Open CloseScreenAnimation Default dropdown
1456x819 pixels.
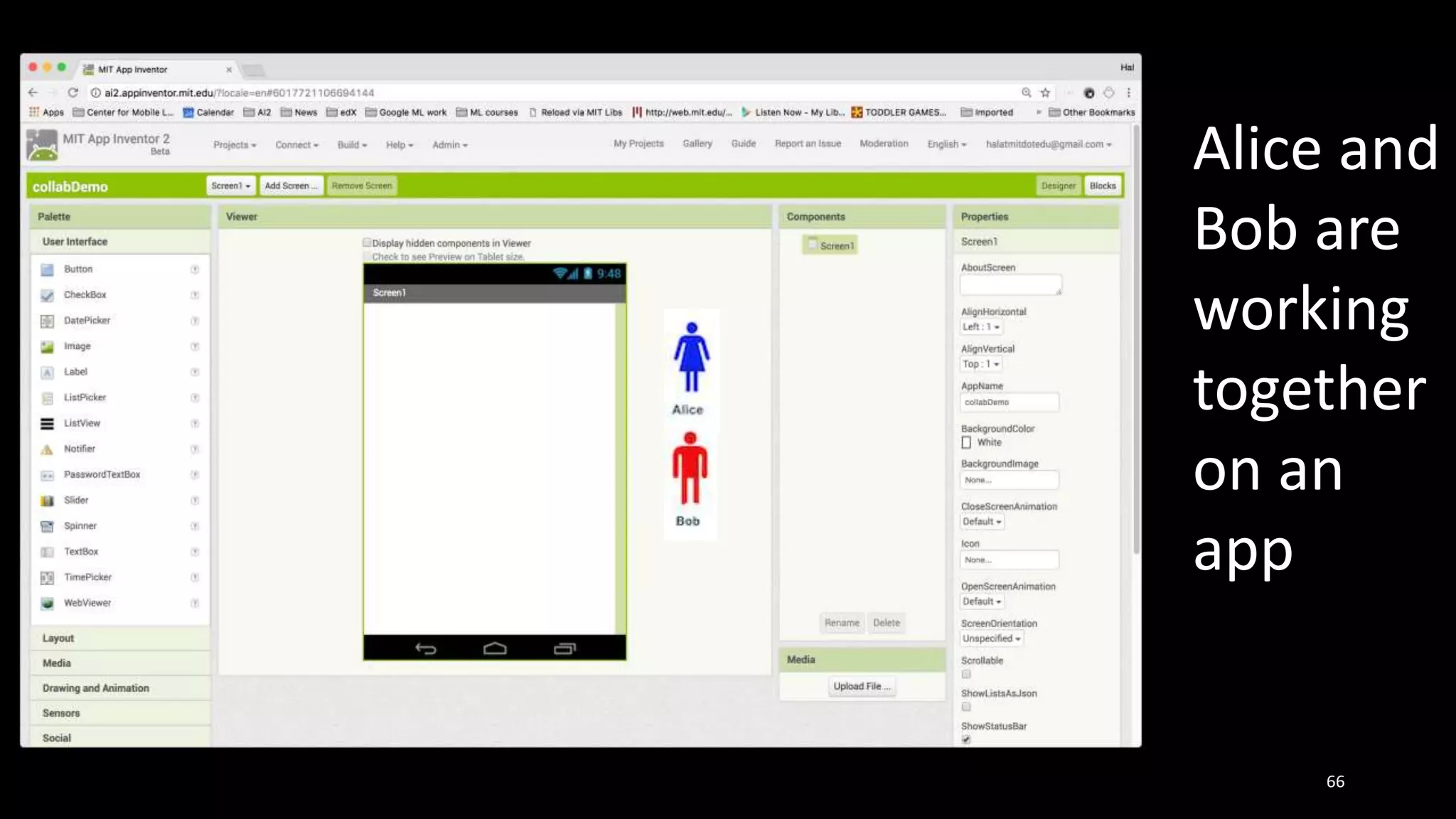pyautogui.click(x=982, y=522)
